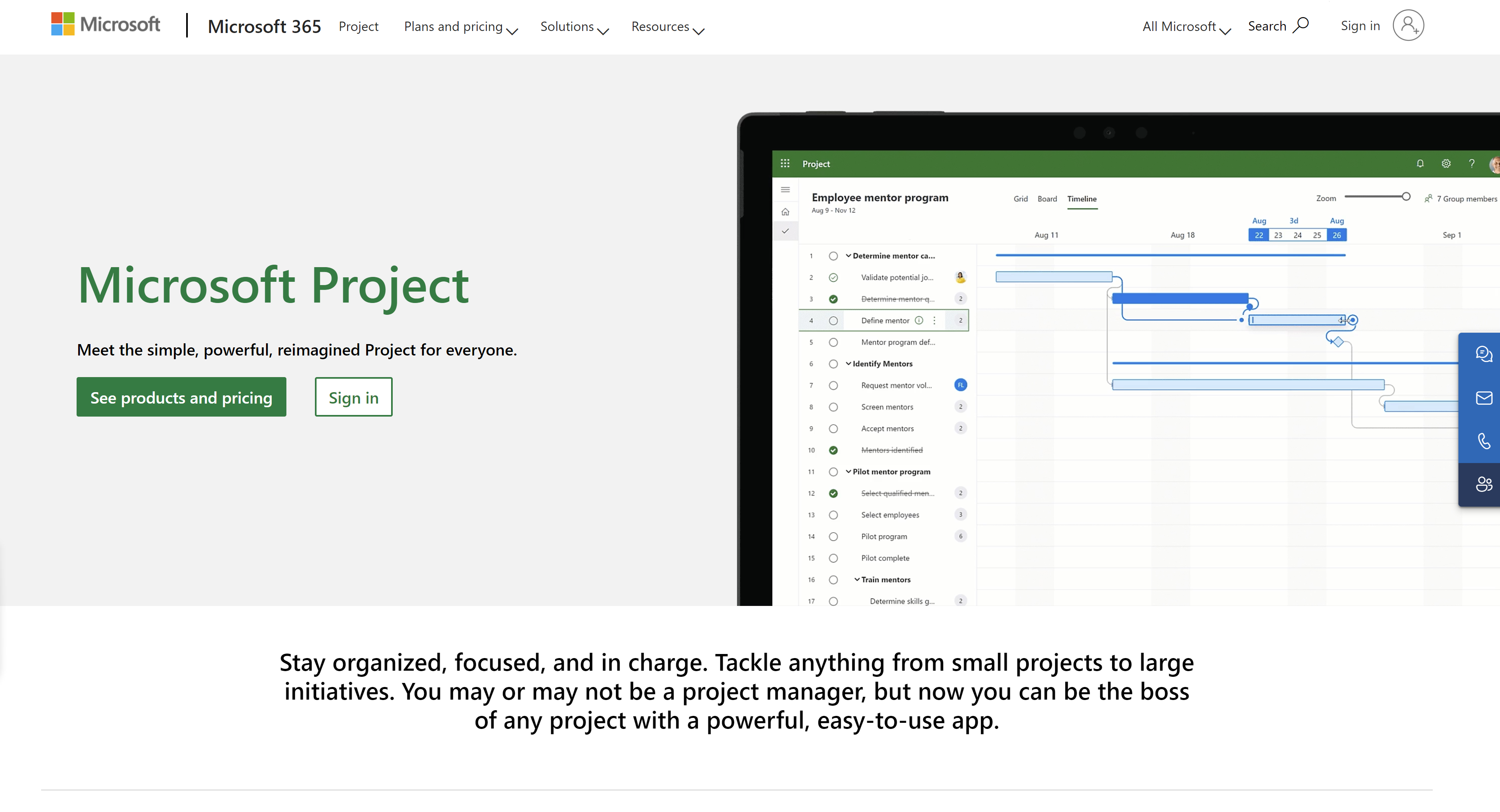The image size is (1500, 812).
Task: Click the checkmark icon in Project sidebar
Action: coord(785,231)
